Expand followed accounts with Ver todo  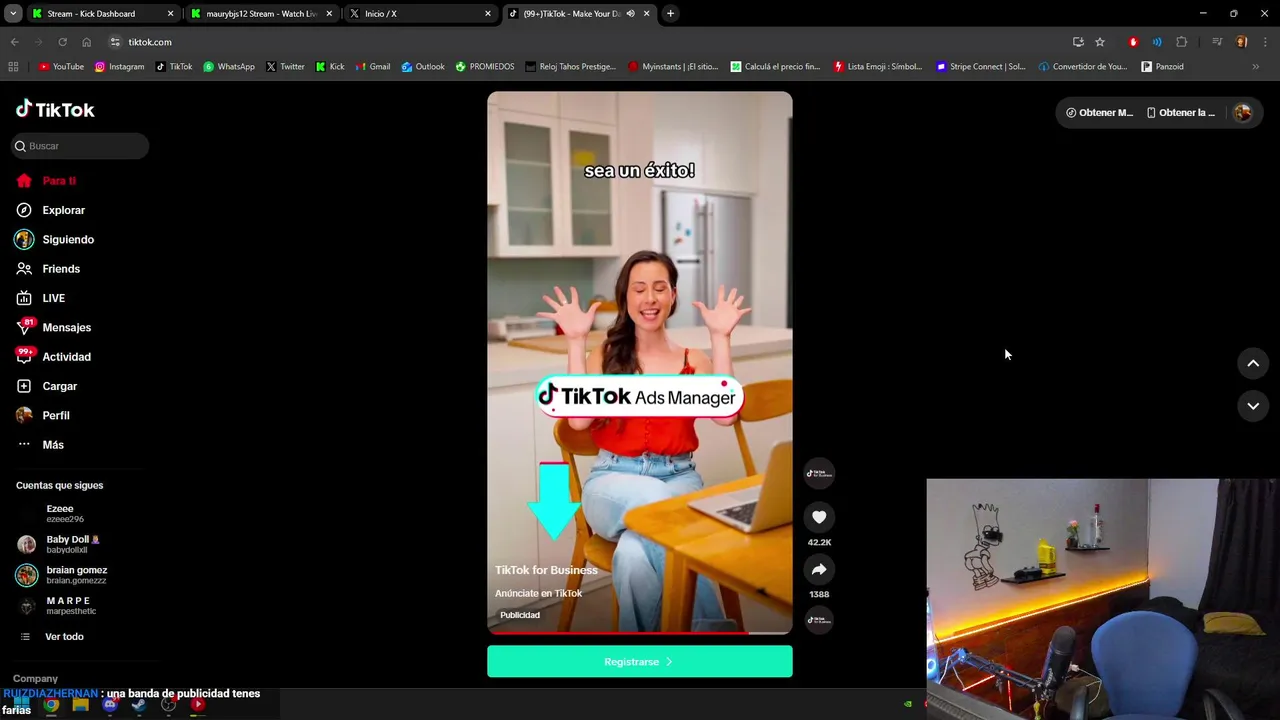pos(52,637)
